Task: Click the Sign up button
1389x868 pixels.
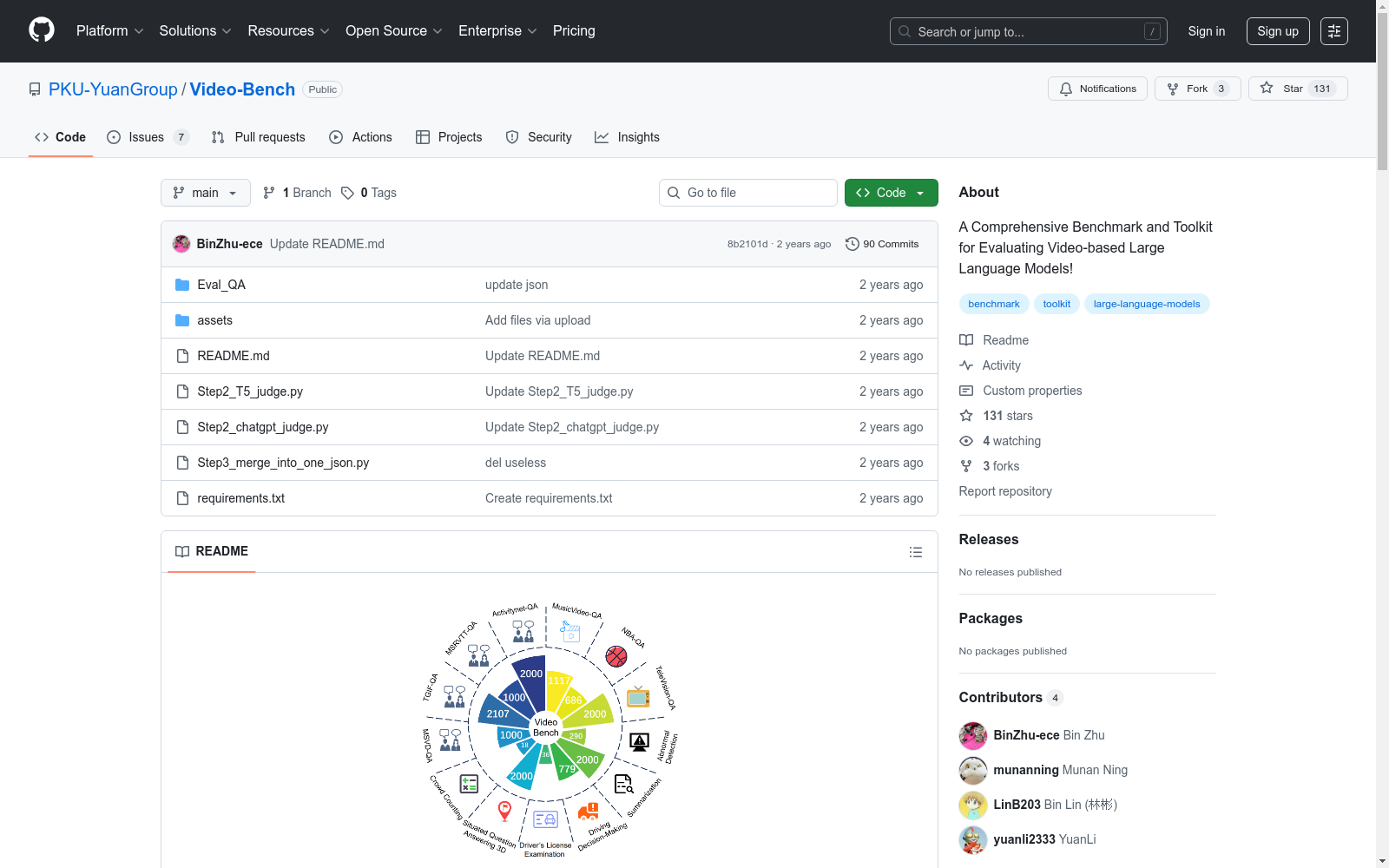Action: click(x=1278, y=31)
